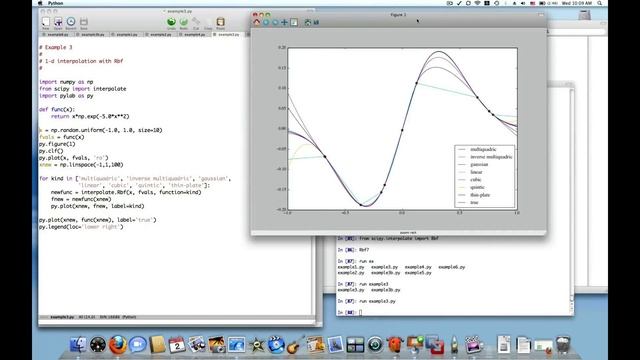The width and height of the screenshot is (640, 360).
Task: Click code line 'py.figure(1)'
Action: coord(57,144)
